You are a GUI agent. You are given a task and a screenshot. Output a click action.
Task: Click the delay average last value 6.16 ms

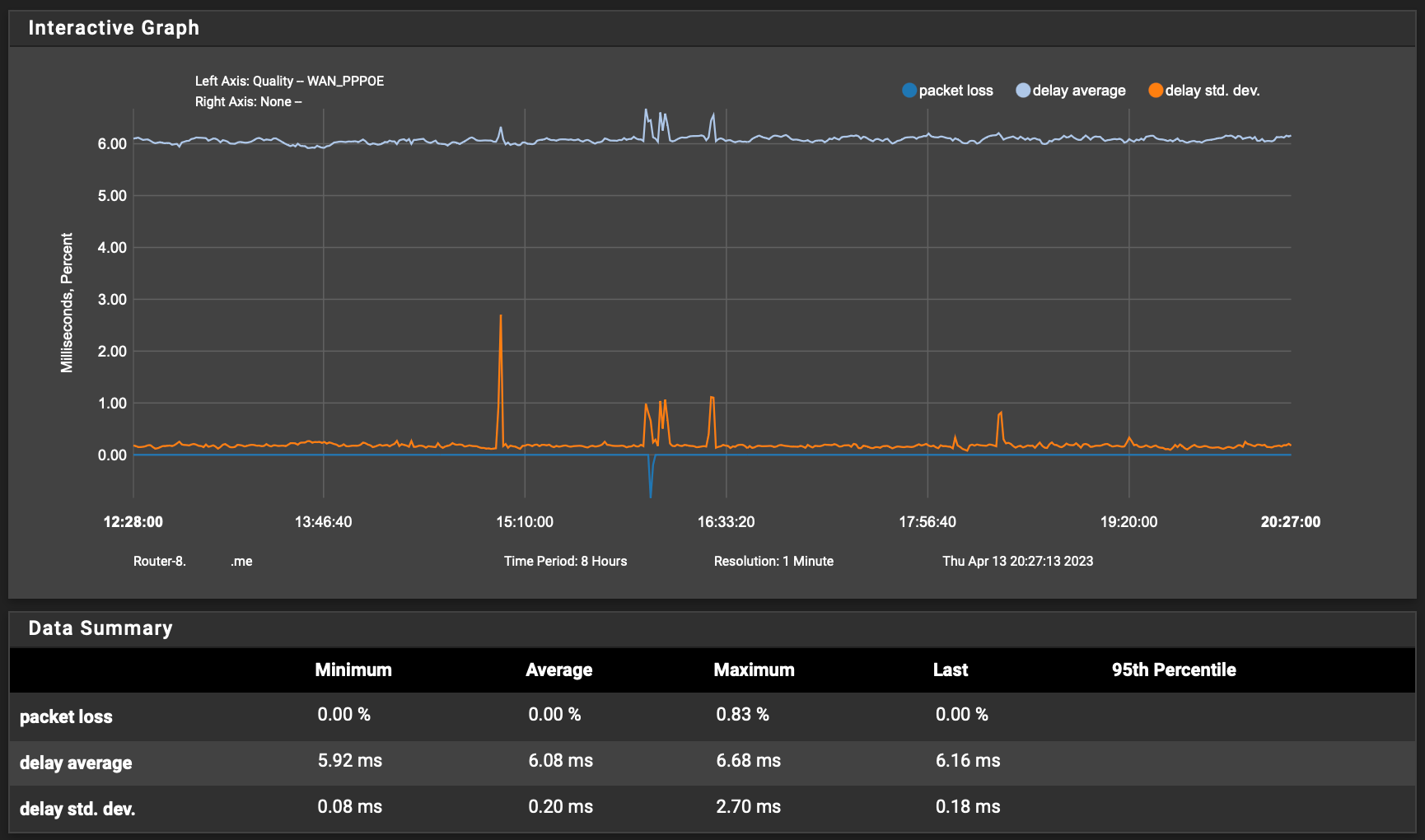[968, 761]
